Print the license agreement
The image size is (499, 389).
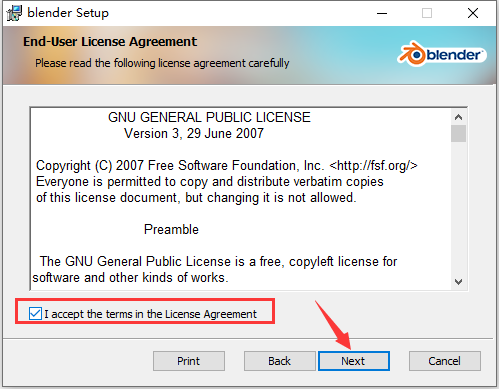point(189,361)
